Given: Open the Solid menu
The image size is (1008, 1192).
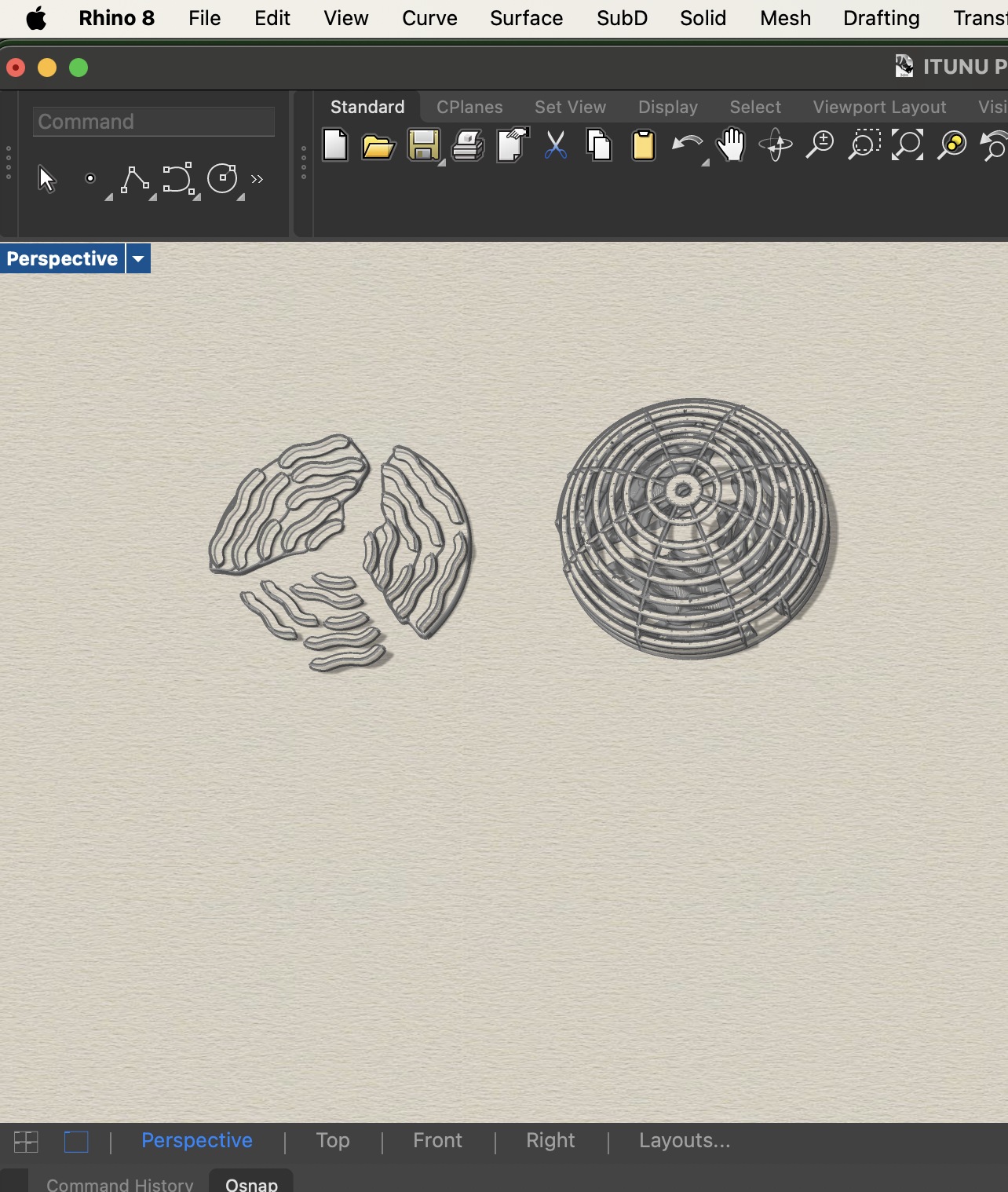Looking at the screenshot, I should pyautogui.click(x=702, y=18).
